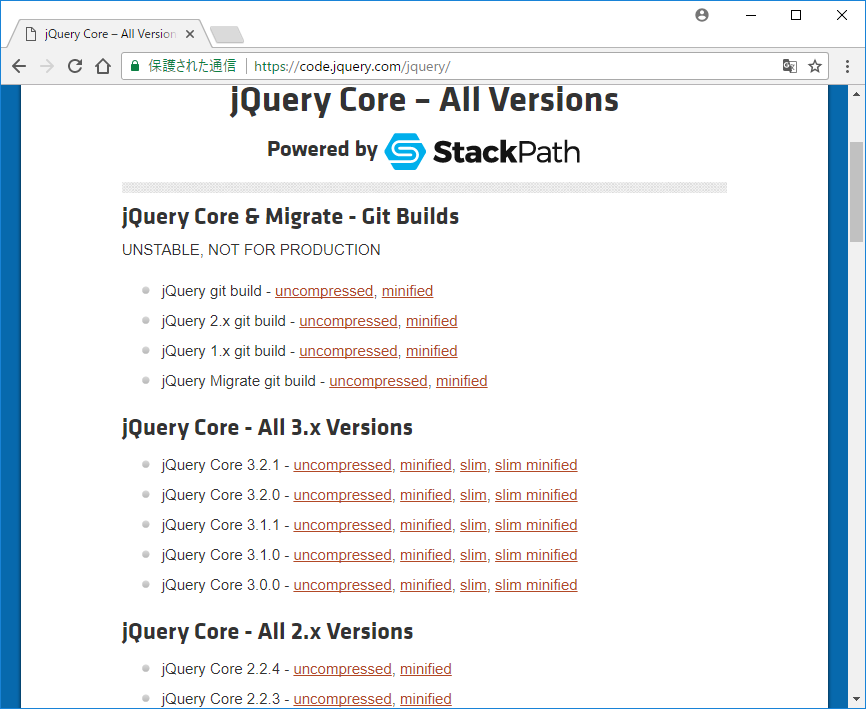Open jQuery Core 3.1.0 minified link
Image resolution: width=866 pixels, height=709 pixels.
(x=426, y=555)
